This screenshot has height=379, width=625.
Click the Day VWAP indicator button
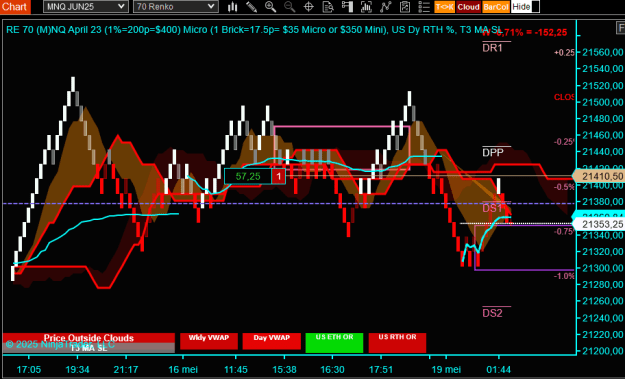(x=271, y=341)
